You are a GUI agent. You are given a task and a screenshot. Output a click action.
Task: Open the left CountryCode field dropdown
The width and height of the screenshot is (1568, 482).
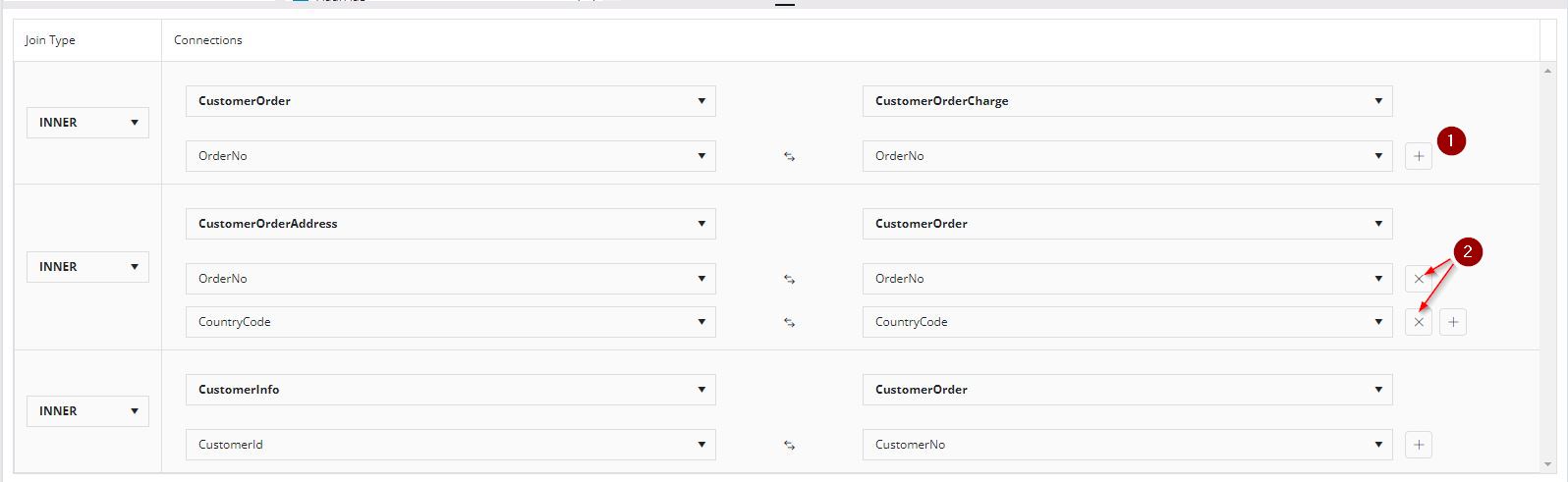(x=450, y=322)
